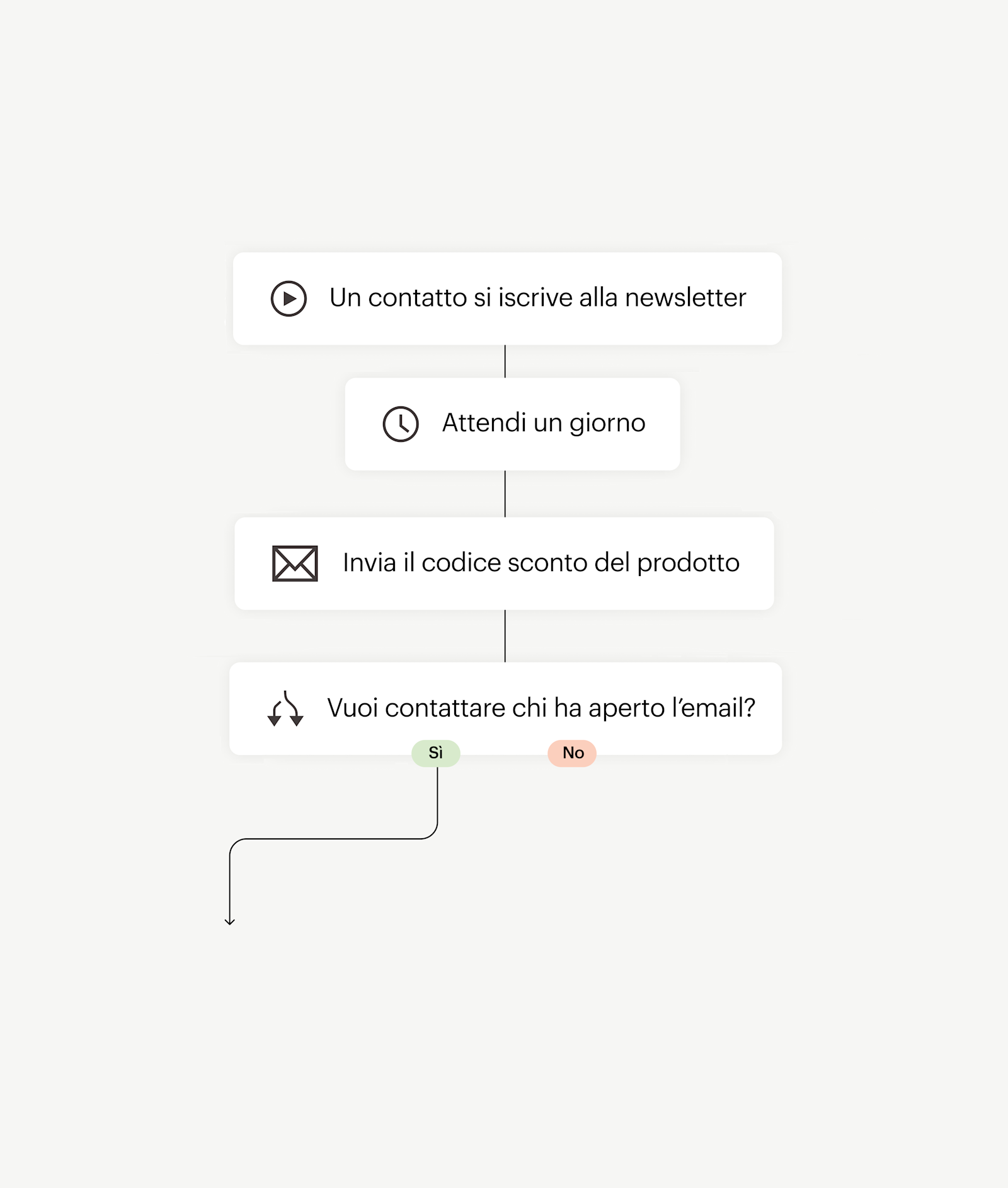The height and width of the screenshot is (1188, 1008).
Task: Click the downward arrowhead ending the Sì branch
Action: pos(230,921)
